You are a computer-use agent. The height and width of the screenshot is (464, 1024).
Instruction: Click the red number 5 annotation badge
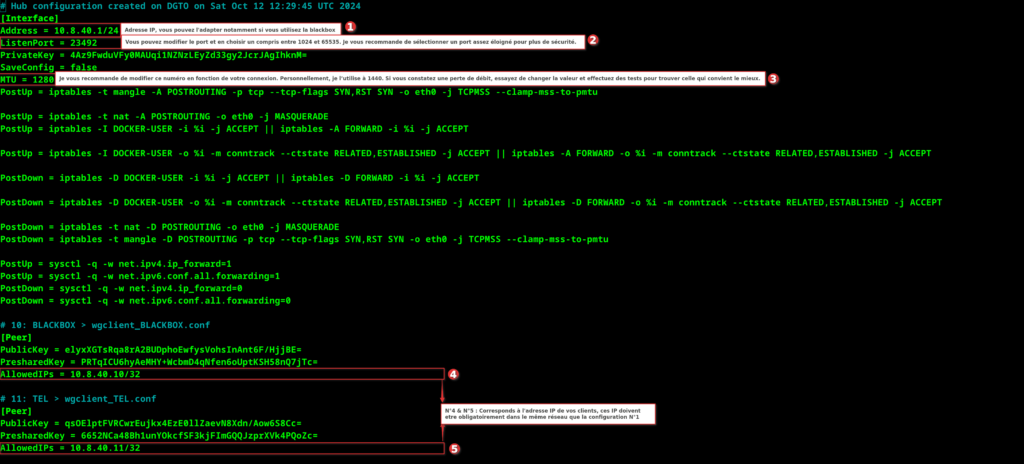455,449
